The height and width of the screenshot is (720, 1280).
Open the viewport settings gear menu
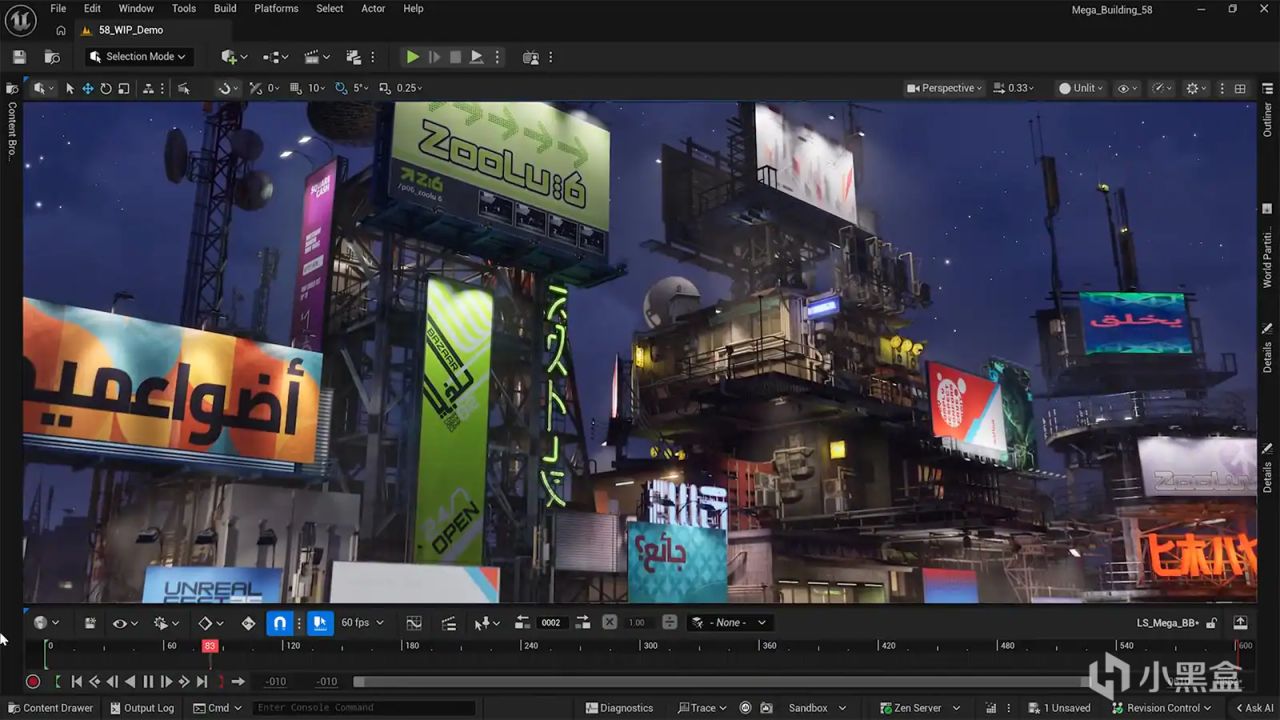point(1196,88)
